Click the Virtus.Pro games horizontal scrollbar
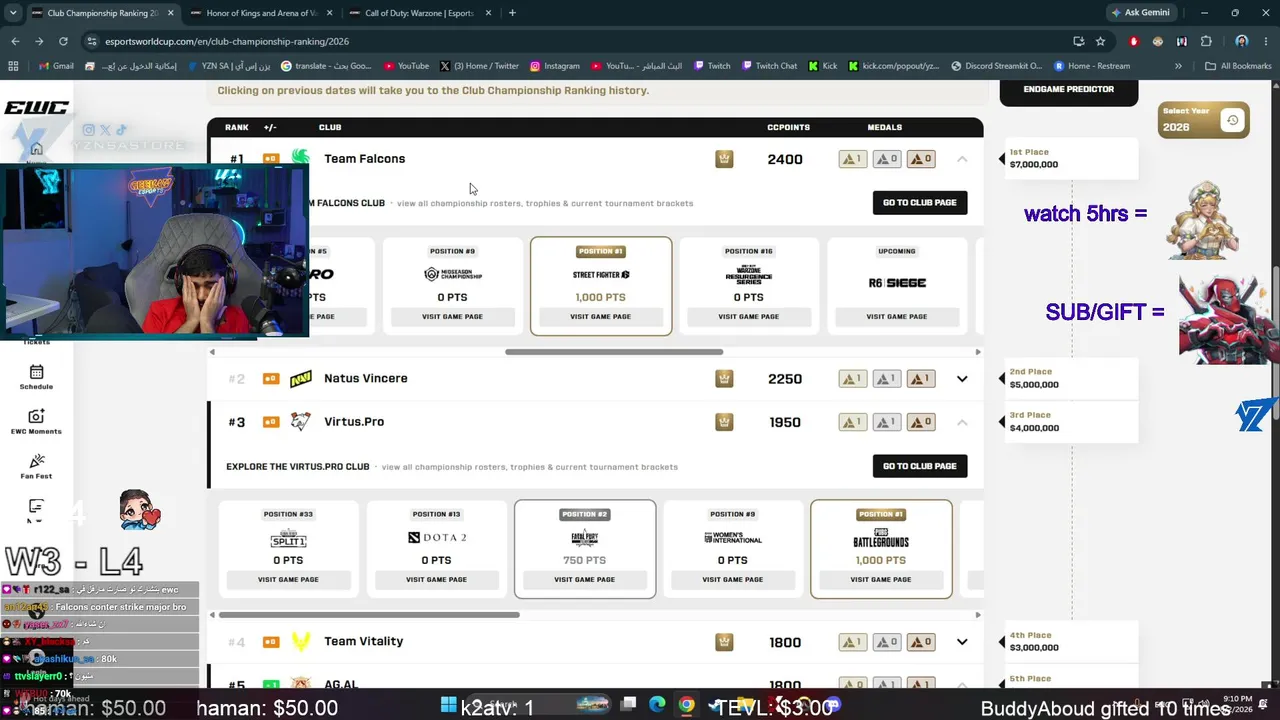The width and height of the screenshot is (1280, 720). tap(369, 615)
